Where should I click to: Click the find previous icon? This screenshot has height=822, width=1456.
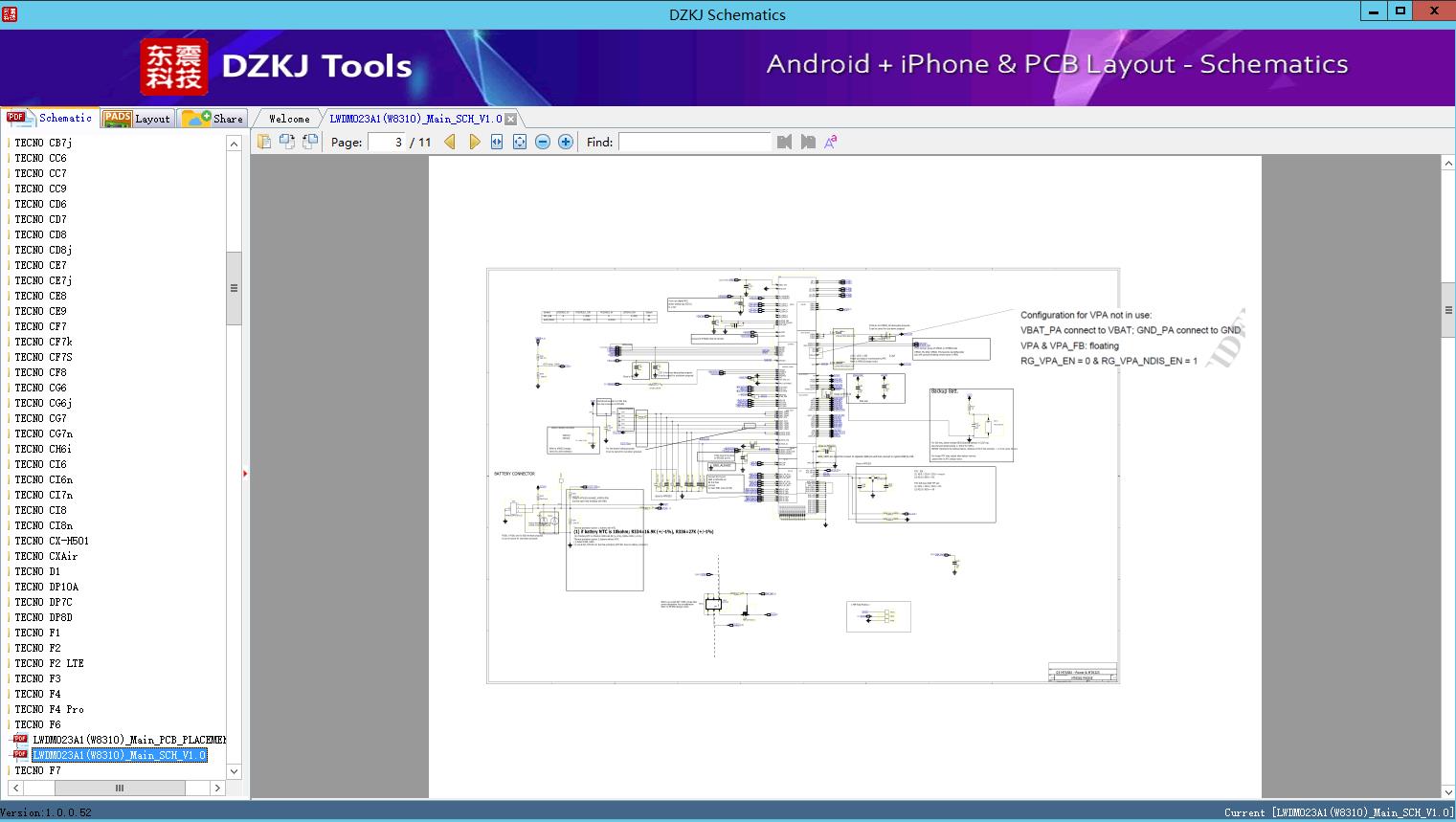[785, 142]
